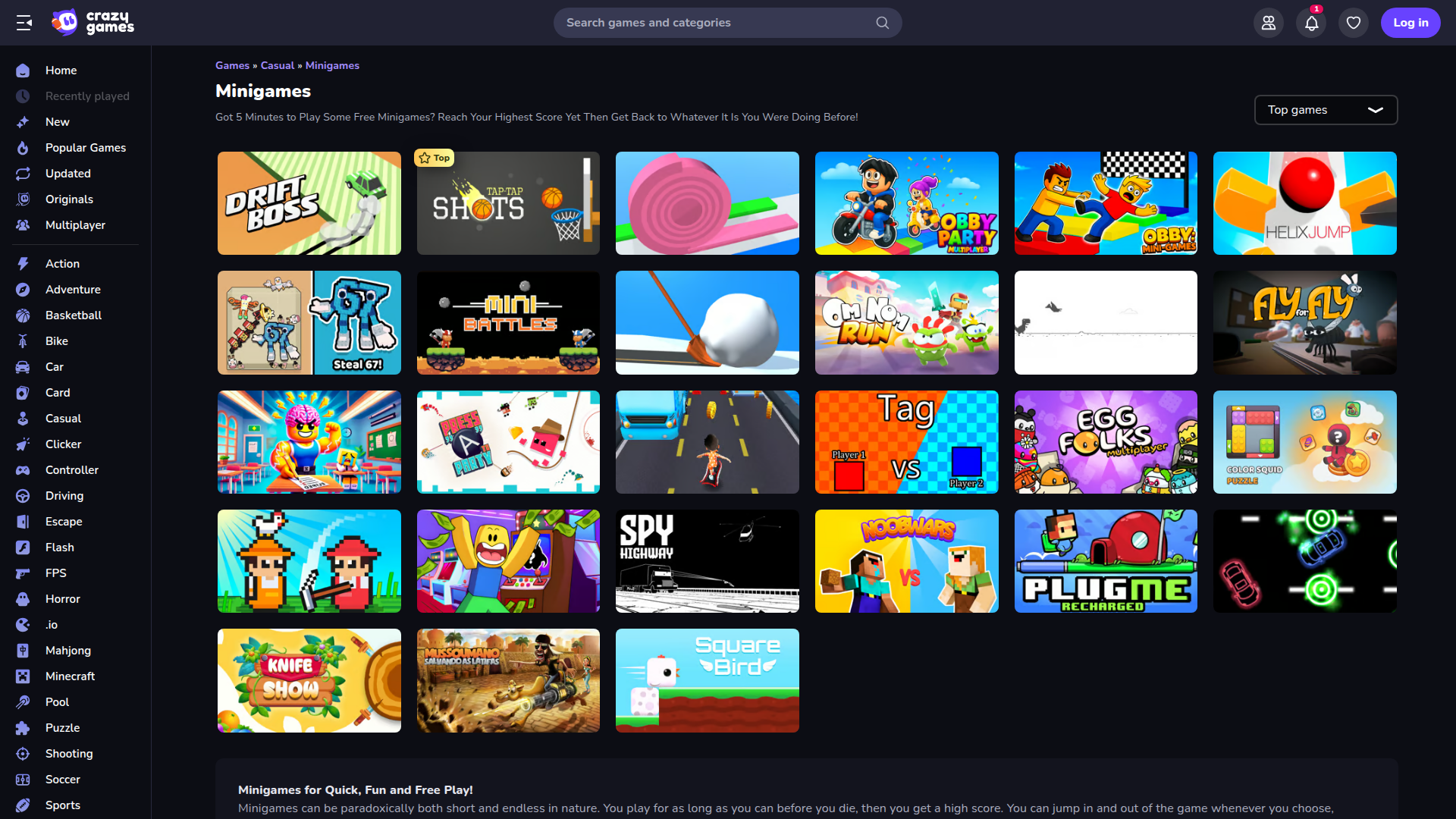
Task: Open the Knife Show game thumbnail
Action: click(309, 680)
